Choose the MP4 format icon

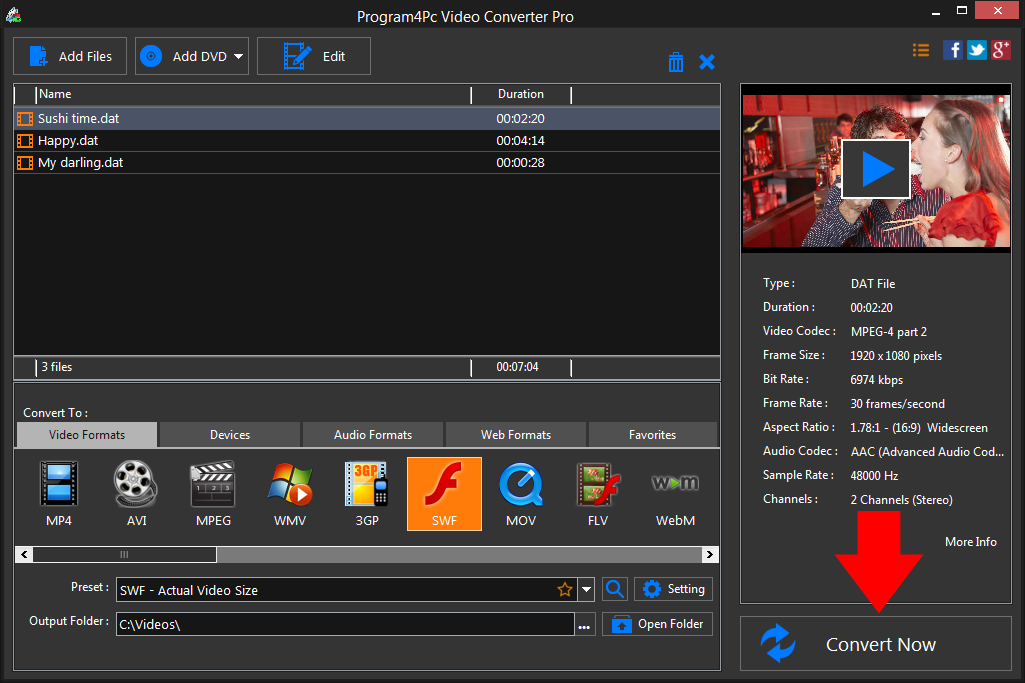(x=59, y=493)
